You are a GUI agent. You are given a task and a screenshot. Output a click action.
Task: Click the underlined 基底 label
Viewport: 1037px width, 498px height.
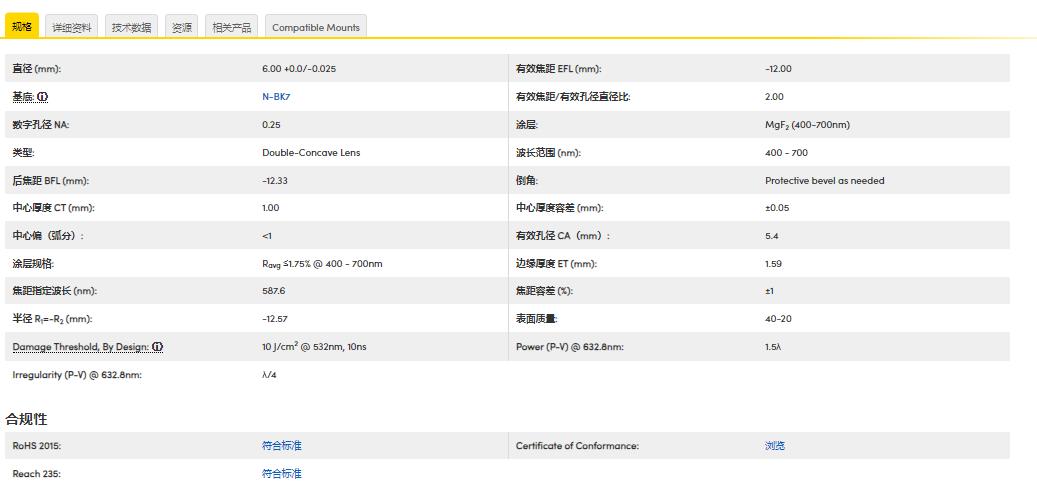point(23,97)
